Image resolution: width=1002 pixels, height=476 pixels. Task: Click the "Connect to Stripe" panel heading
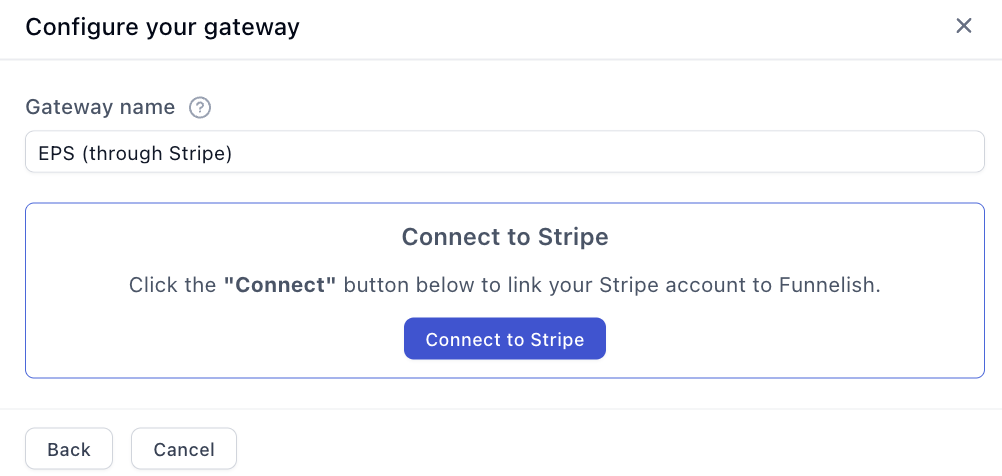505,237
